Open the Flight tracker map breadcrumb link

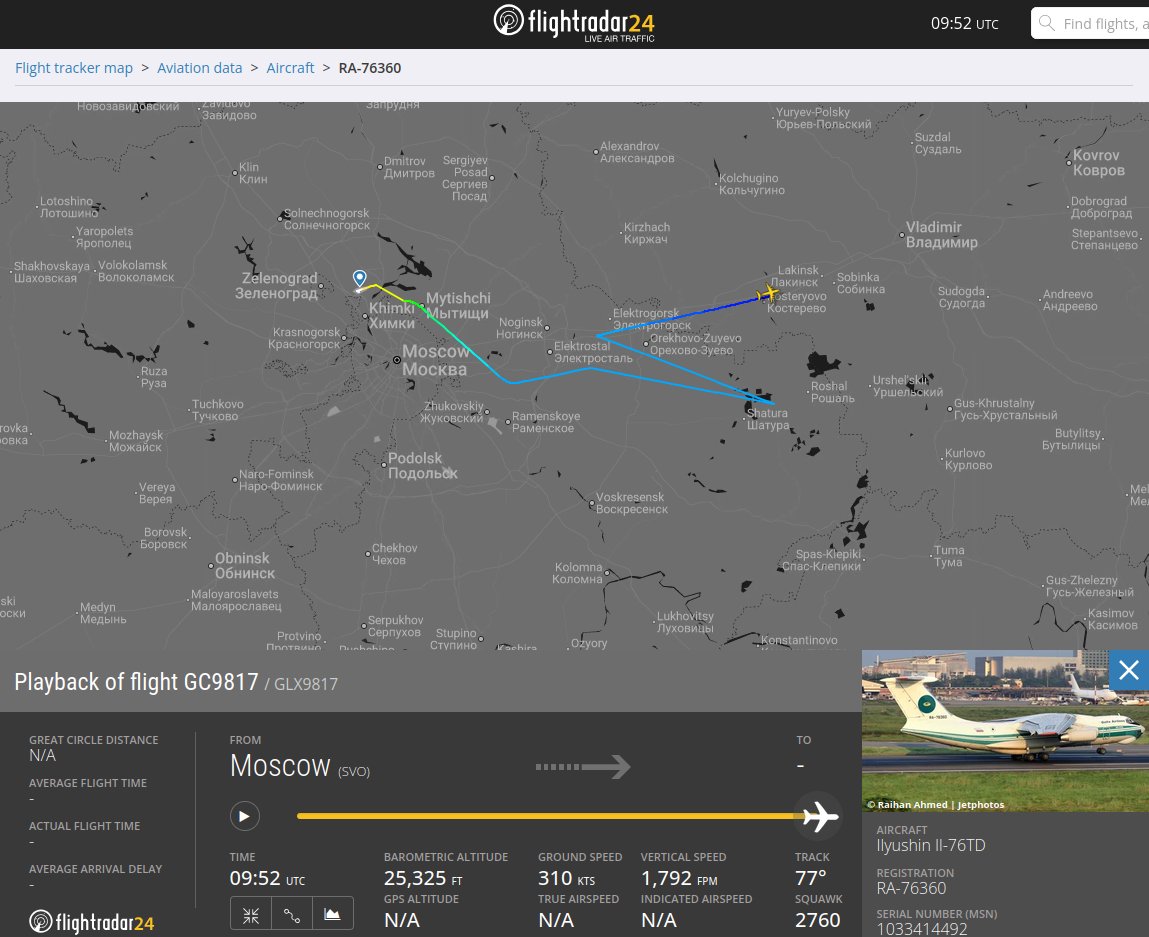click(x=74, y=68)
